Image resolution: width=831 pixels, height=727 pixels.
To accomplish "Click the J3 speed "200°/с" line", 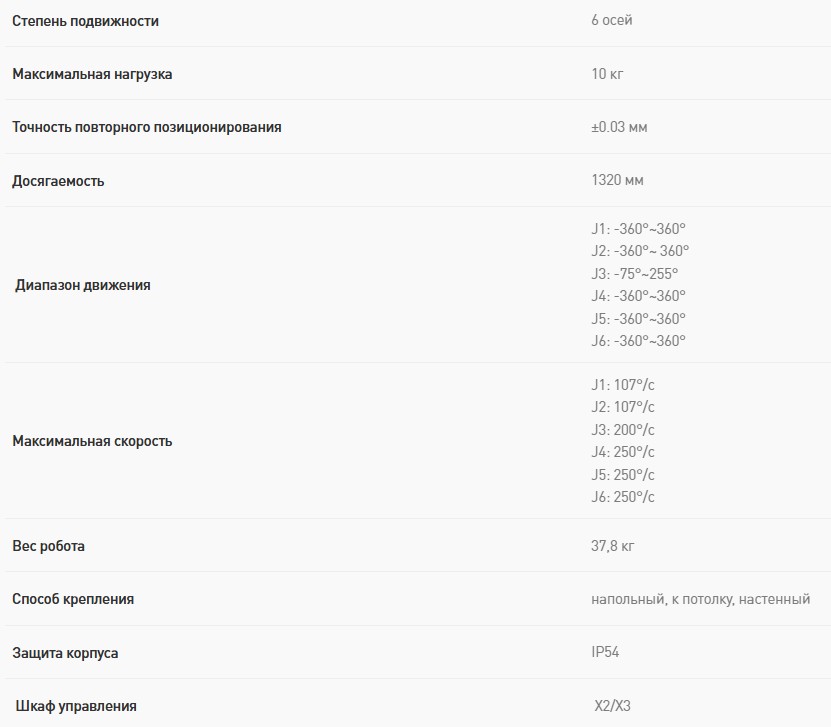I will pyautogui.click(x=623, y=429).
